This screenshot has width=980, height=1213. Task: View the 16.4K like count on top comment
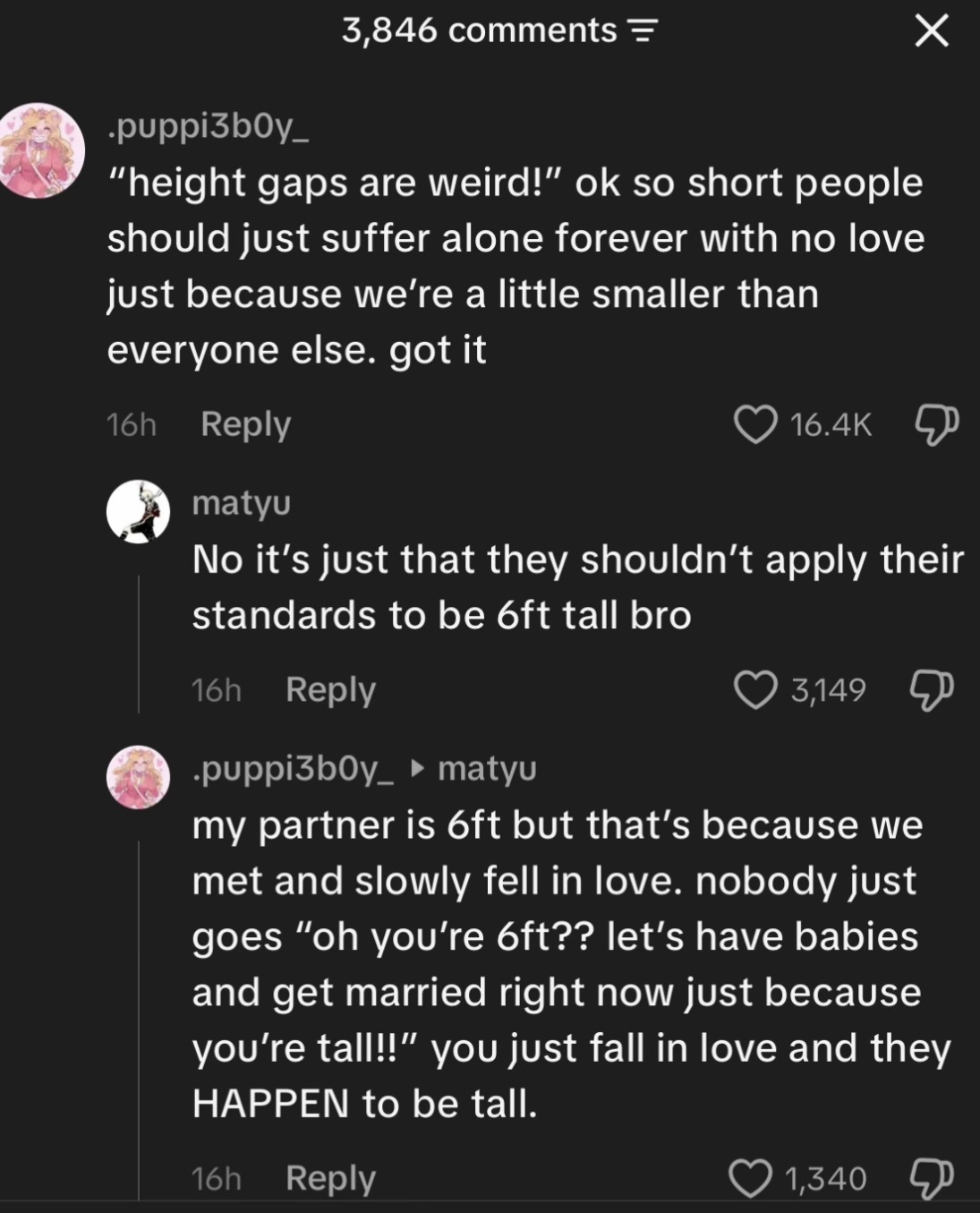pyautogui.click(x=831, y=424)
